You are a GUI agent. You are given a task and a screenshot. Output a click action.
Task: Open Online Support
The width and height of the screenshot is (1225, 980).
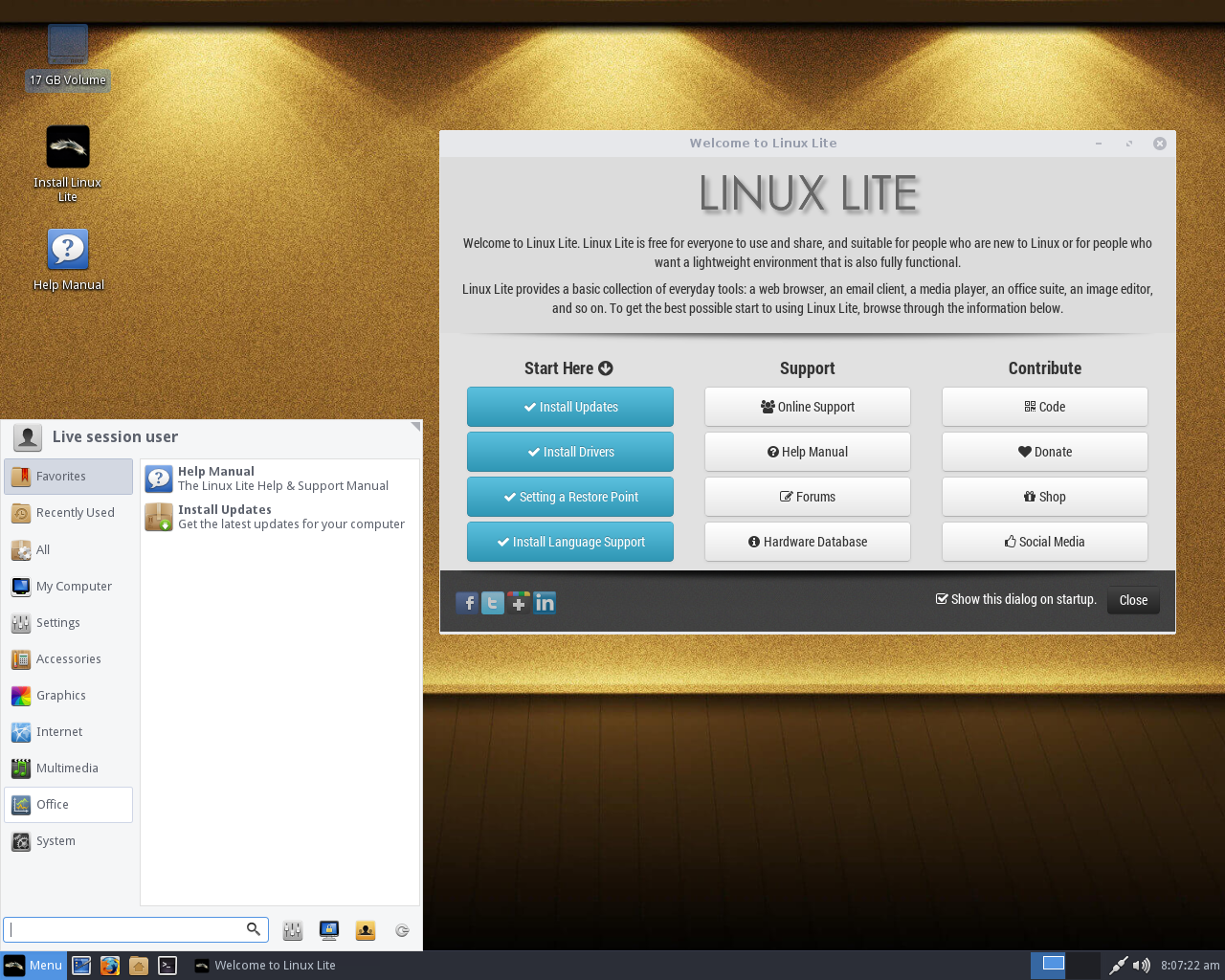[808, 407]
